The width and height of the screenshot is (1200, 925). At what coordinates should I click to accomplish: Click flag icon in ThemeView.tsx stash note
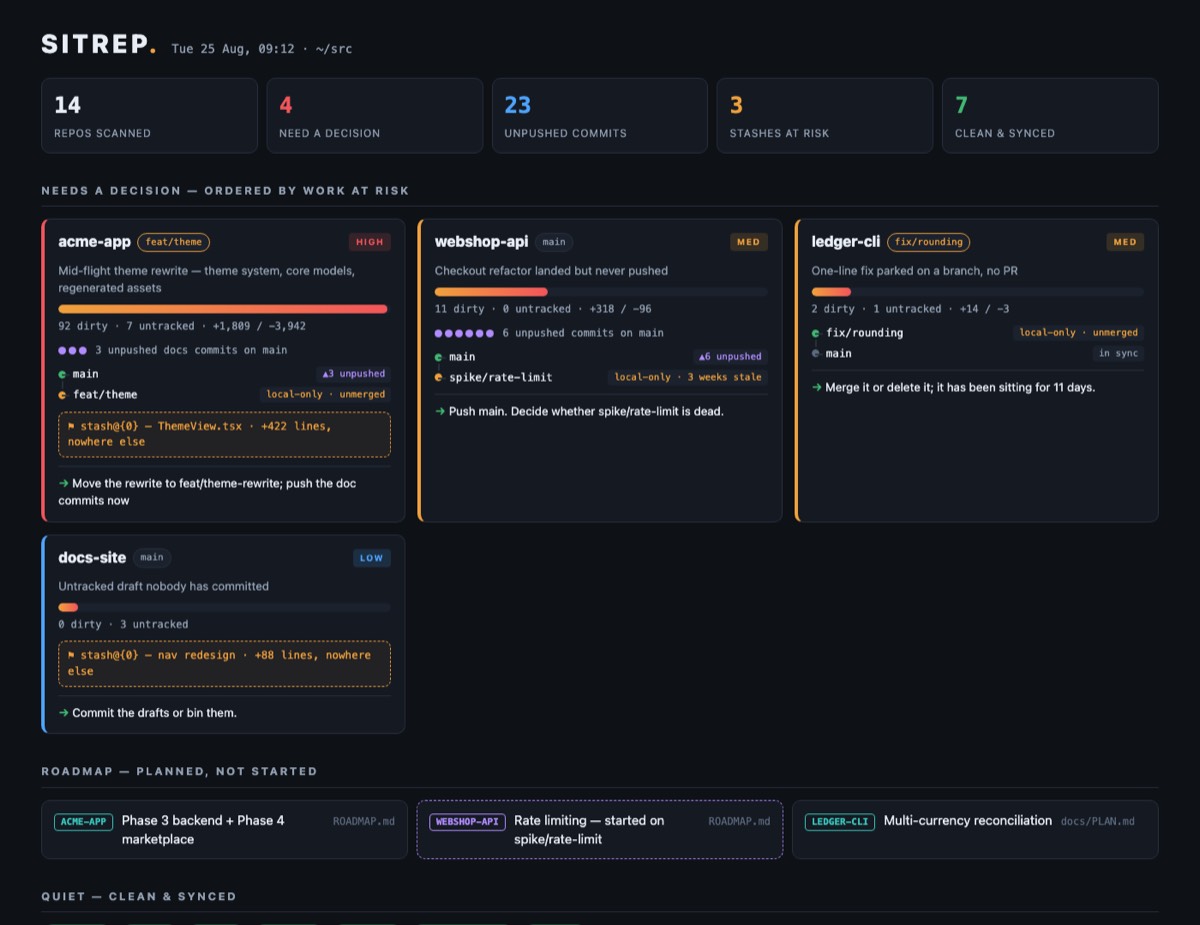point(71,426)
